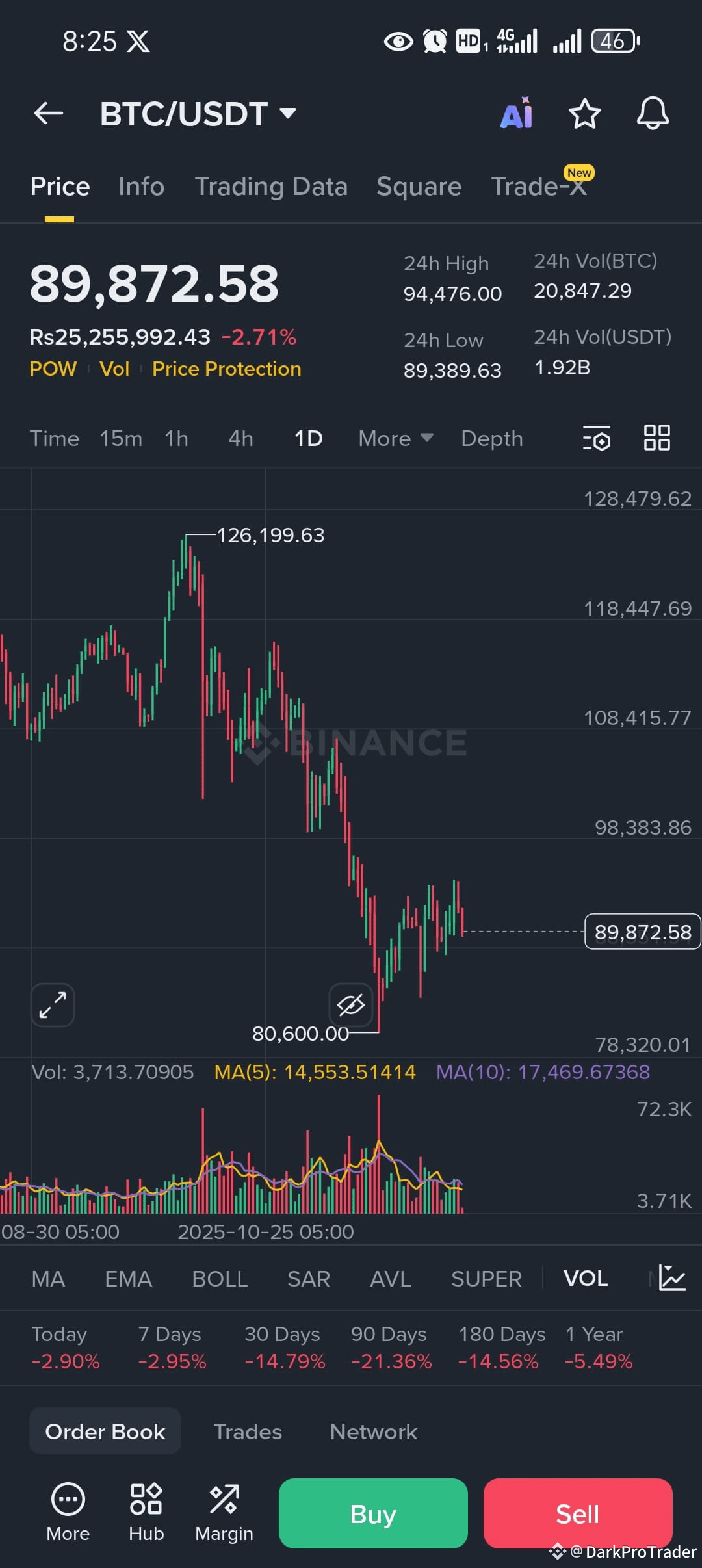Open price alert bell icon

(653, 114)
